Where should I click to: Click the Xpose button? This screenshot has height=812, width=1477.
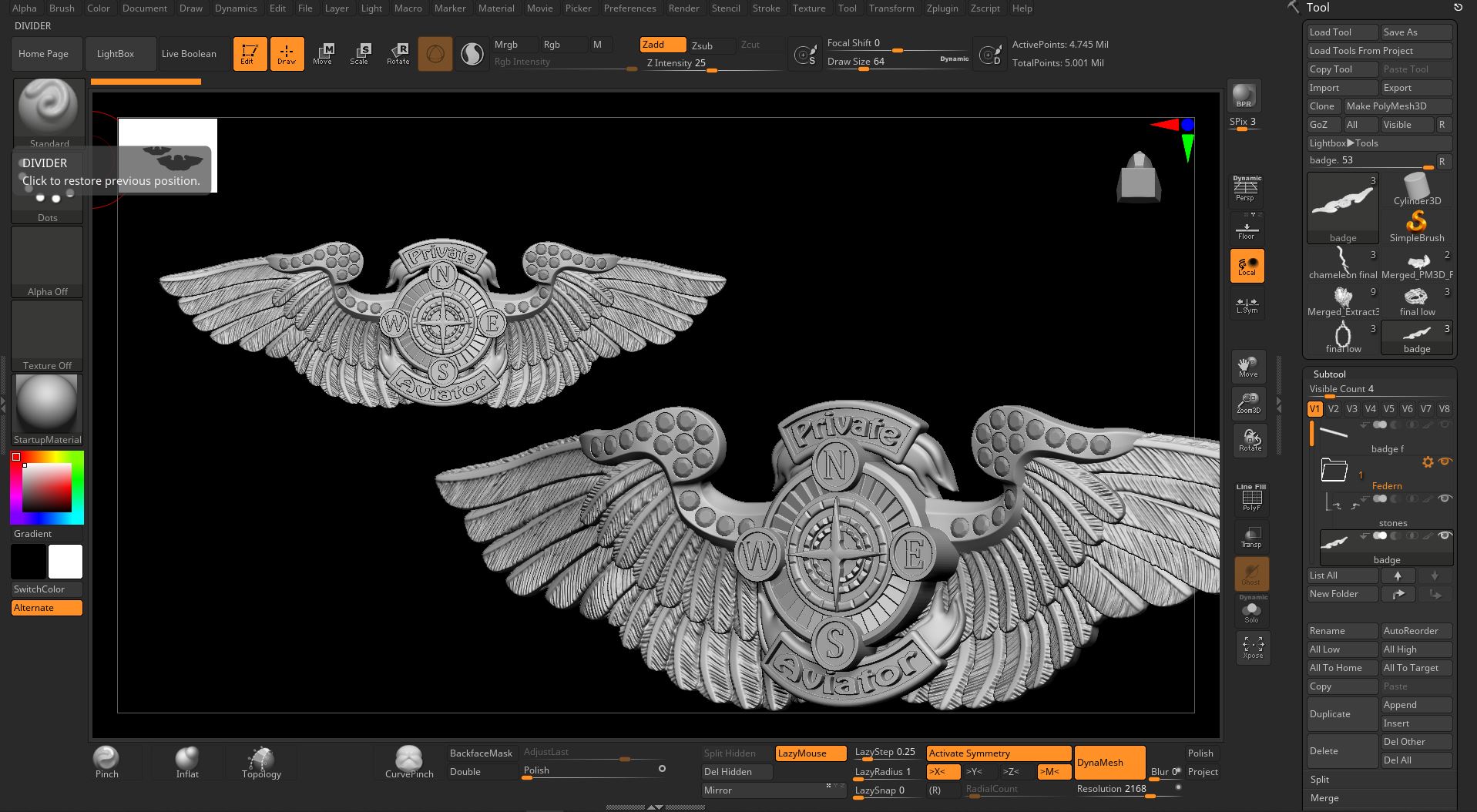coord(1253,646)
